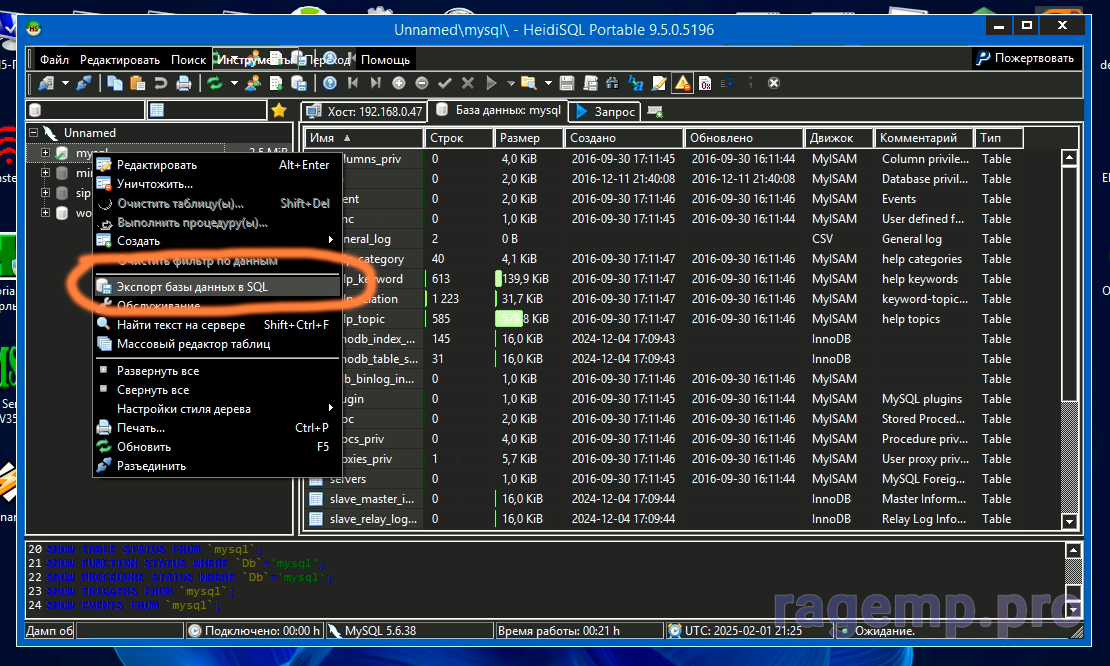Open the session manager toolbar icon
The width and height of the screenshot is (1110, 666).
point(47,84)
